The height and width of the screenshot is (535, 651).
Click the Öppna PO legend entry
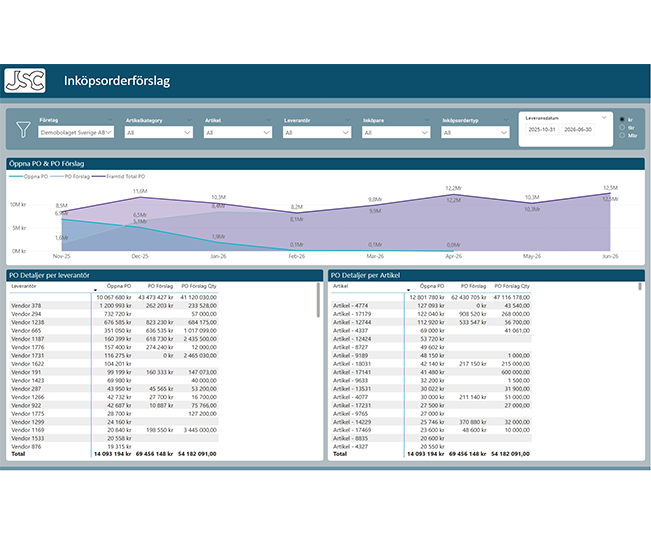(29, 176)
